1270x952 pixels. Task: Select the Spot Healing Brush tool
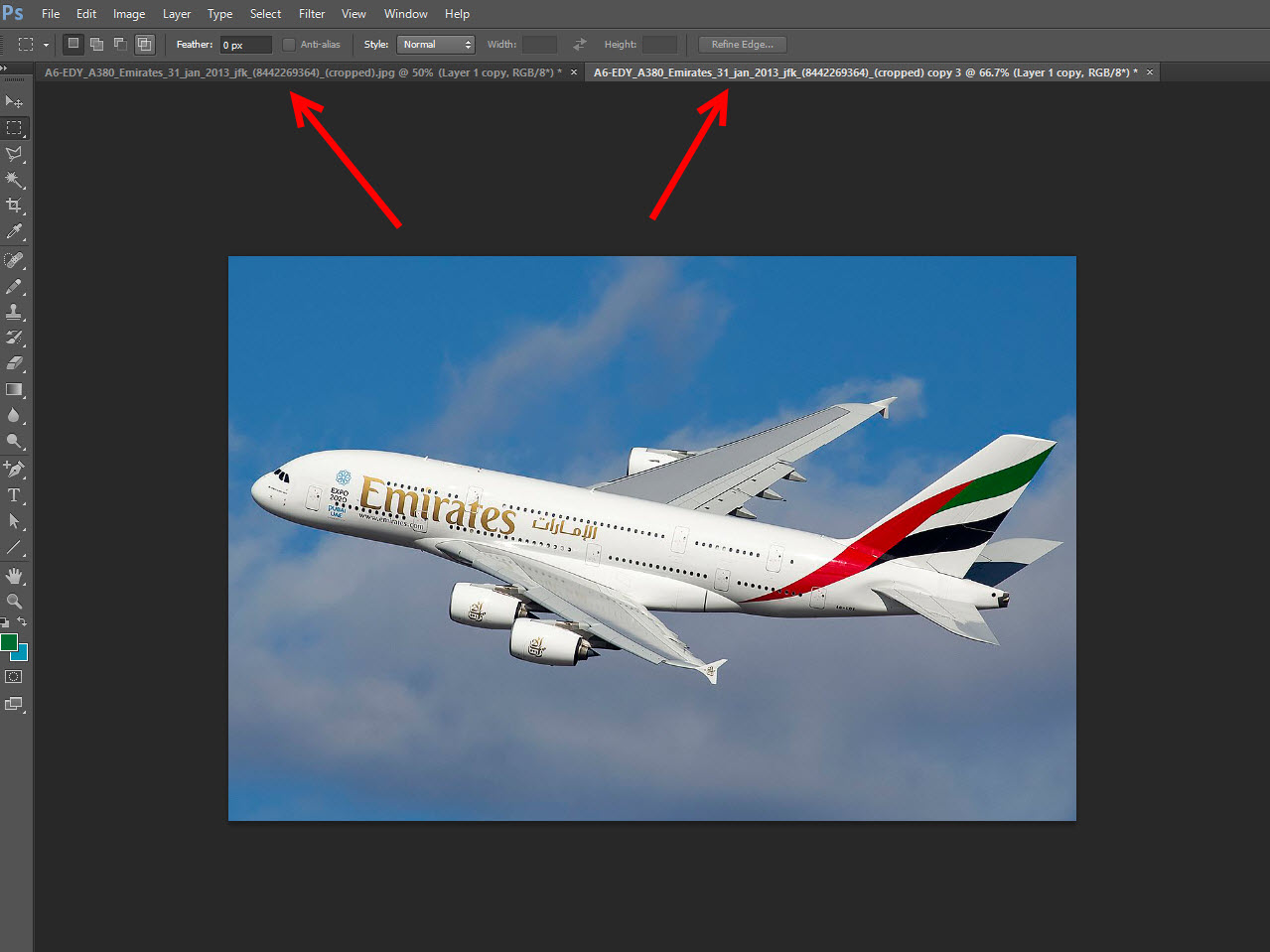tap(14, 260)
